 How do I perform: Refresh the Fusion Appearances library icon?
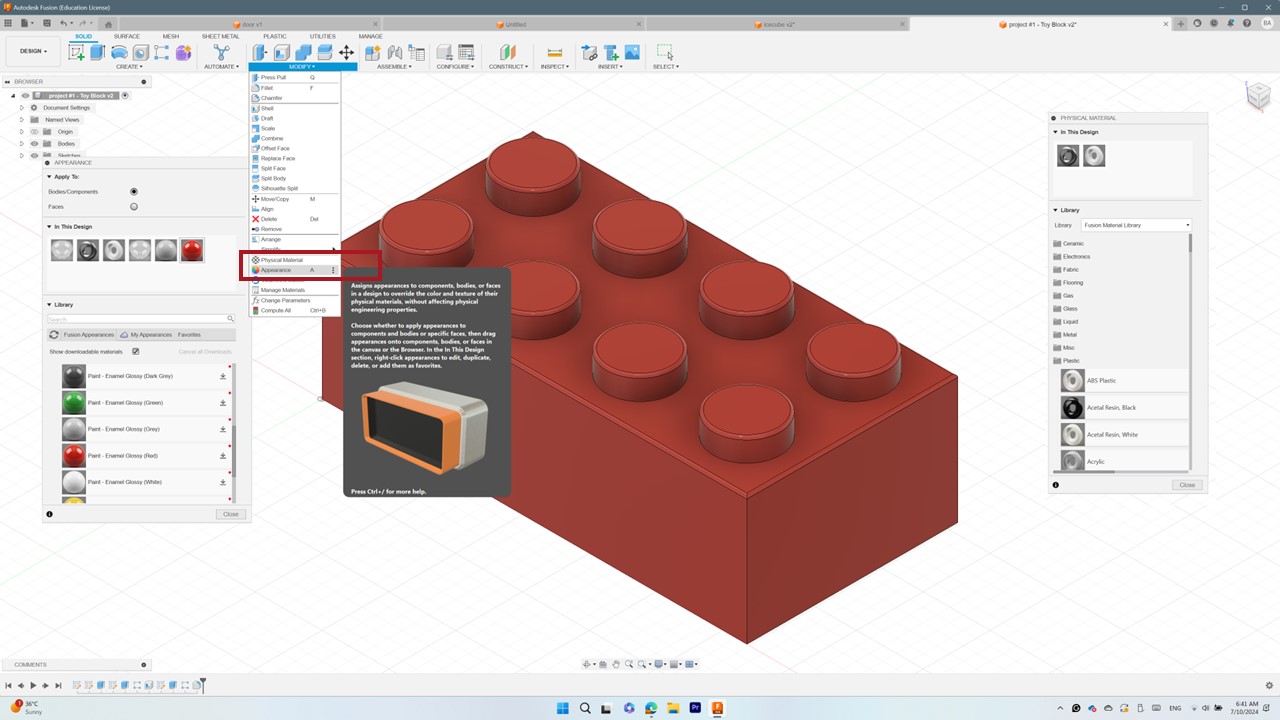(54, 335)
